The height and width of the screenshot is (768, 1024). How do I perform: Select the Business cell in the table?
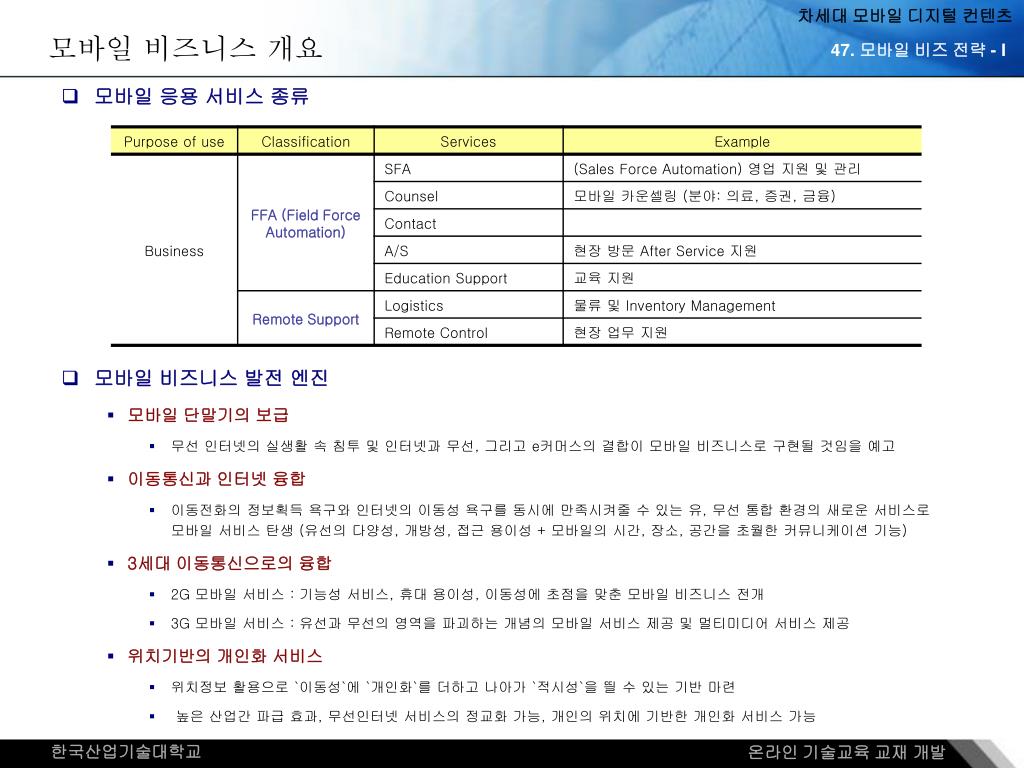point(174,251)
